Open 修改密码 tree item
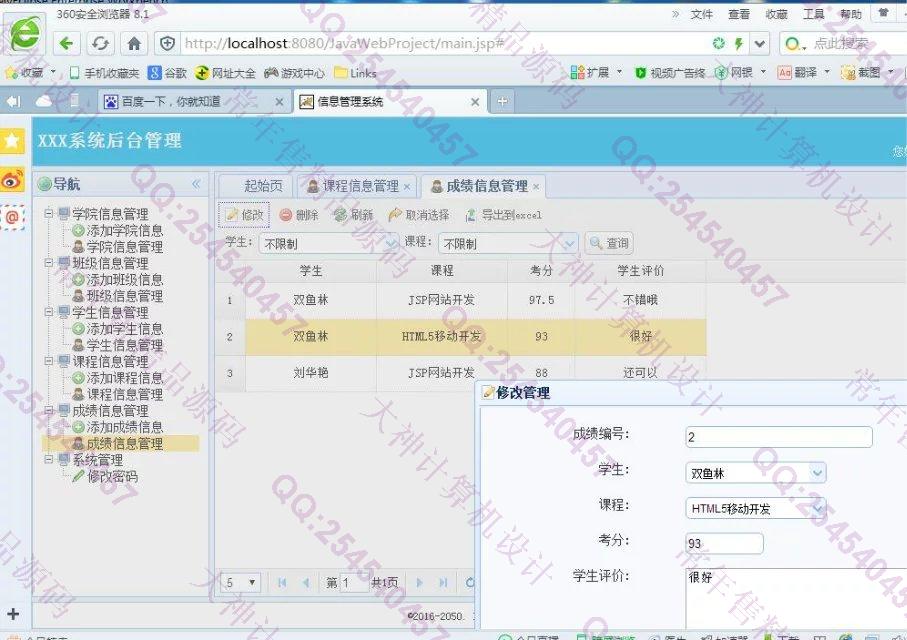This screenshot has height=640, width=907. pos(105,477)
